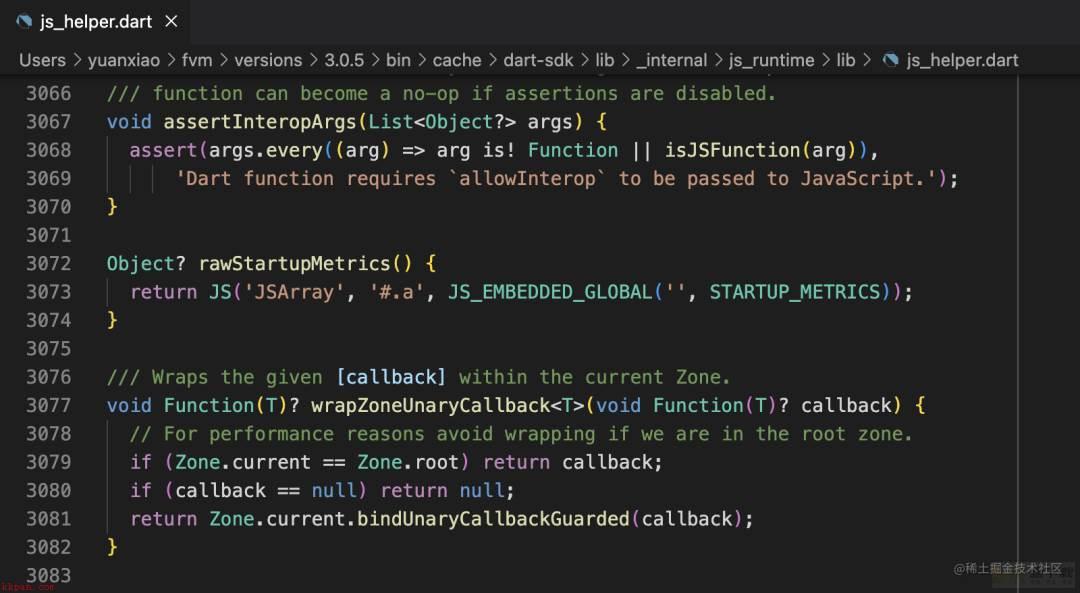Click the Dart icon in the breadcrumb
Image resolution: width=1080 pixels, height=593 pixels.
tap(890, 60)
